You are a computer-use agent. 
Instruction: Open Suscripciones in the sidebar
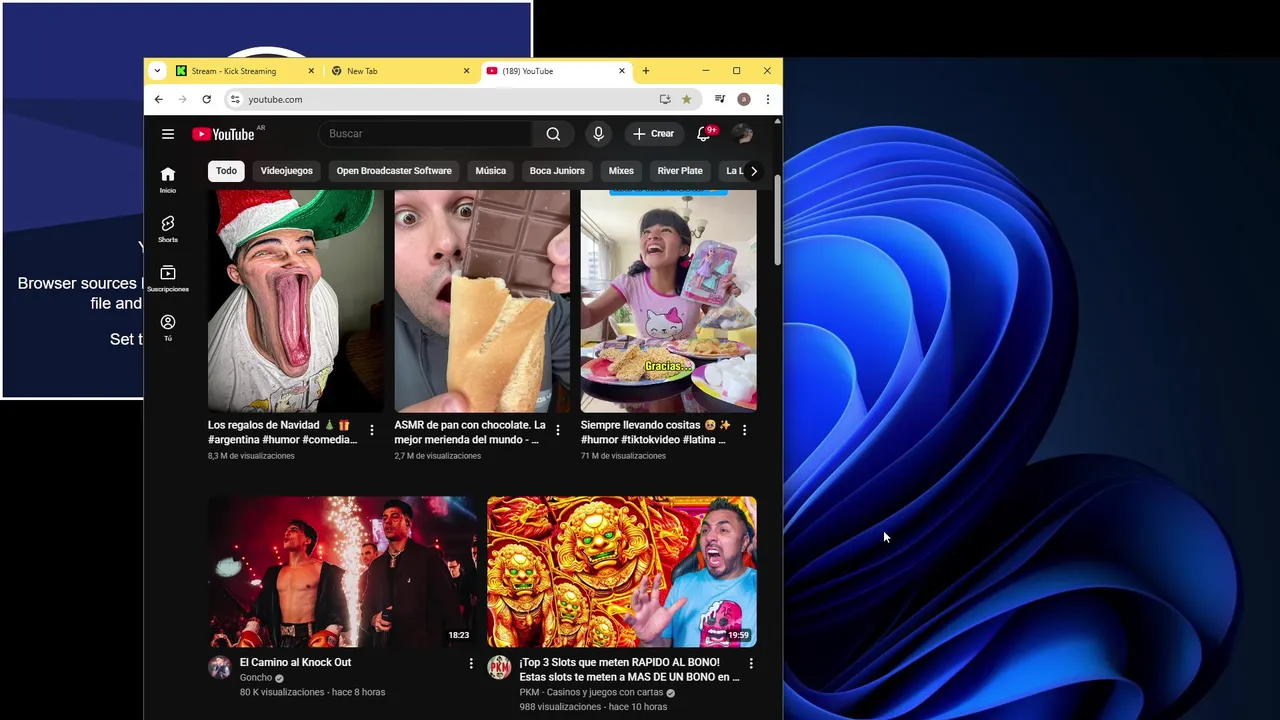click(x=168, y=279)
